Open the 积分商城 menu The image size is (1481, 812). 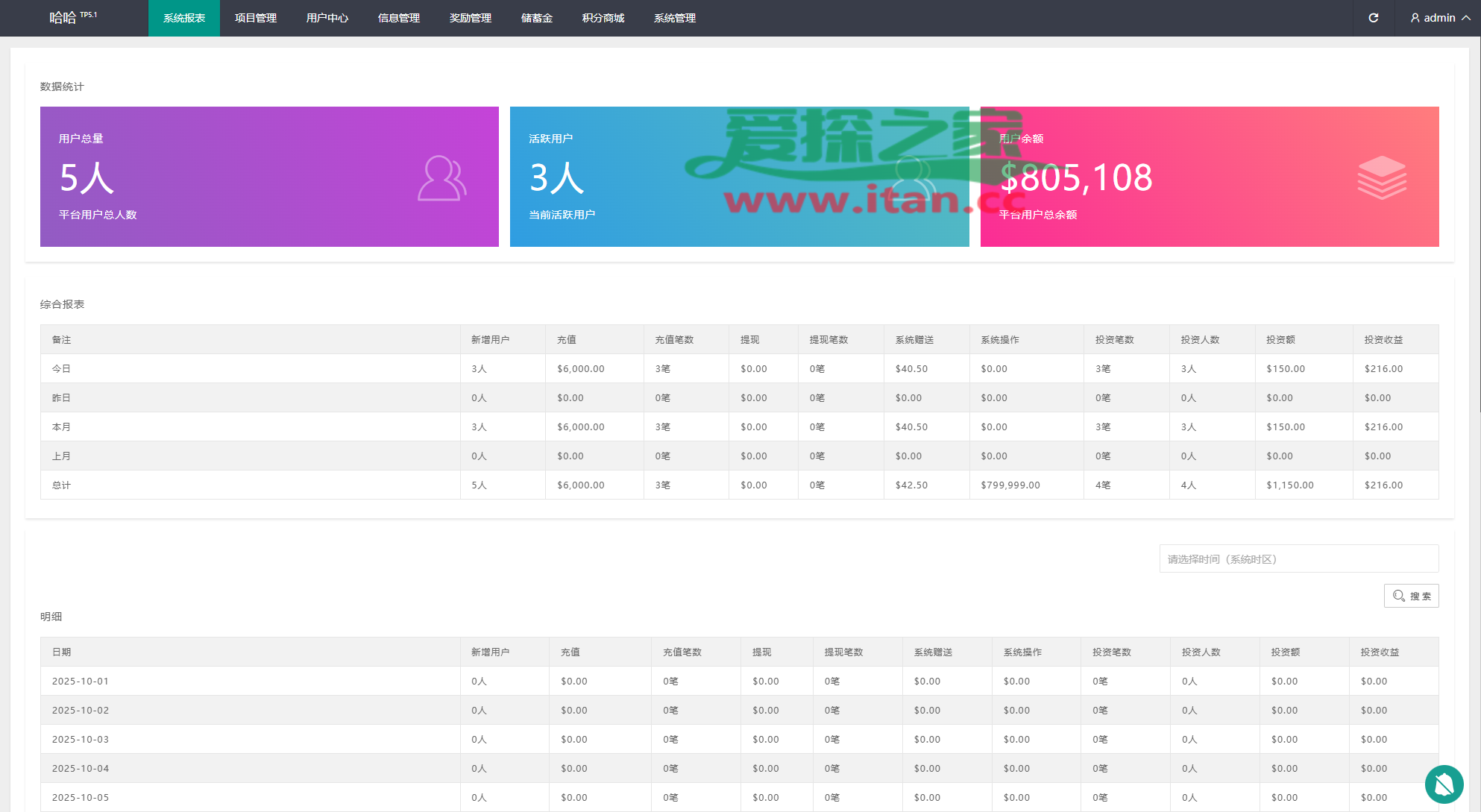pyautogui.click(x=603, y=18)
